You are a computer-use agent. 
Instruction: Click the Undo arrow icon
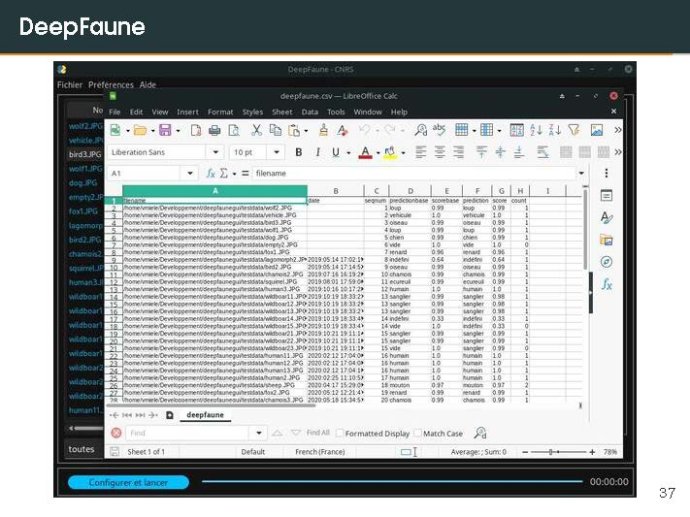364,129
